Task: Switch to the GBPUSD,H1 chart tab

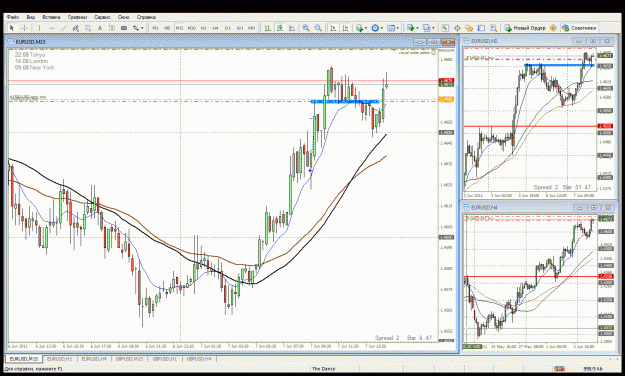Action: [164, 359]
